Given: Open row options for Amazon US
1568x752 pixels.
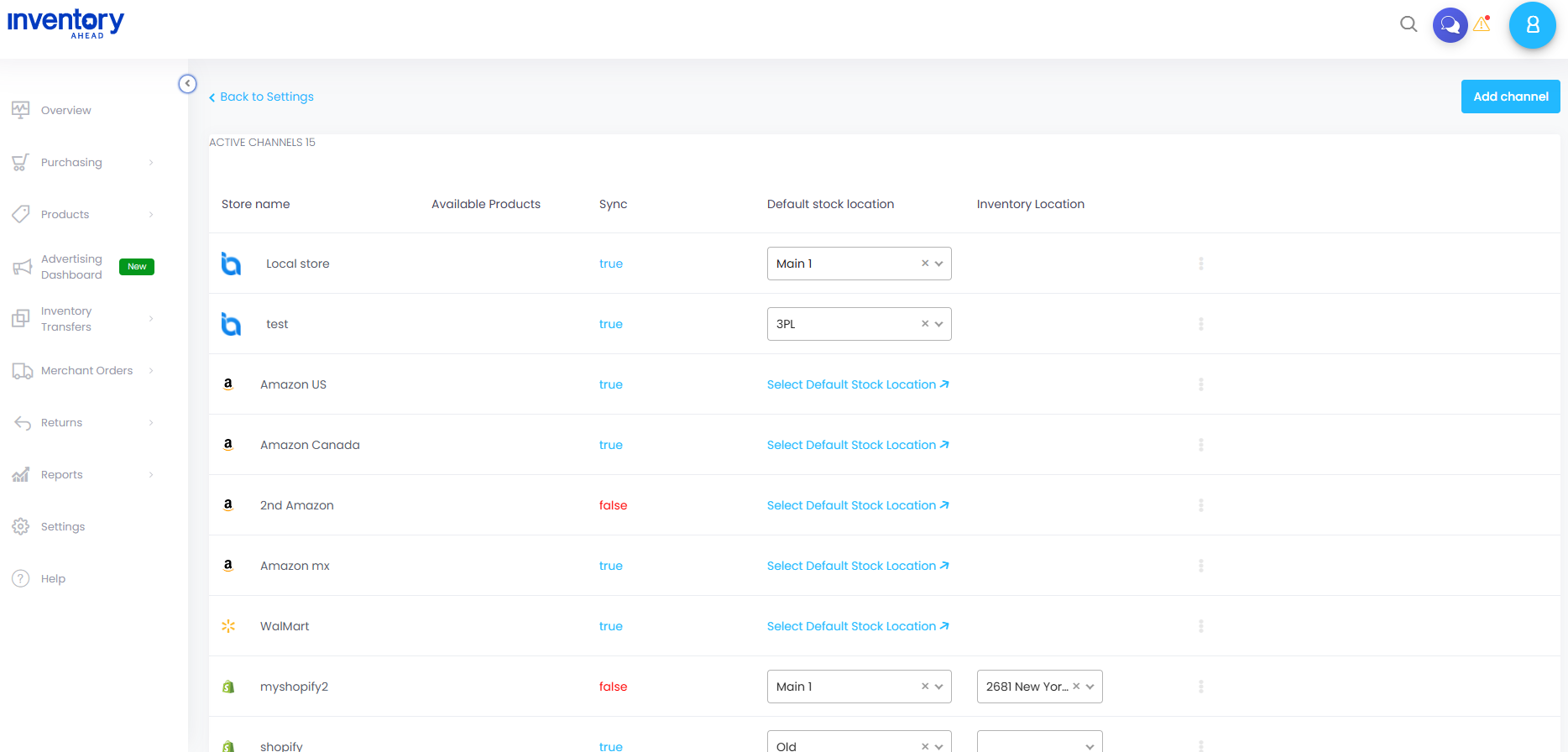Looking at the screenshot, I should pos(1201,384).
